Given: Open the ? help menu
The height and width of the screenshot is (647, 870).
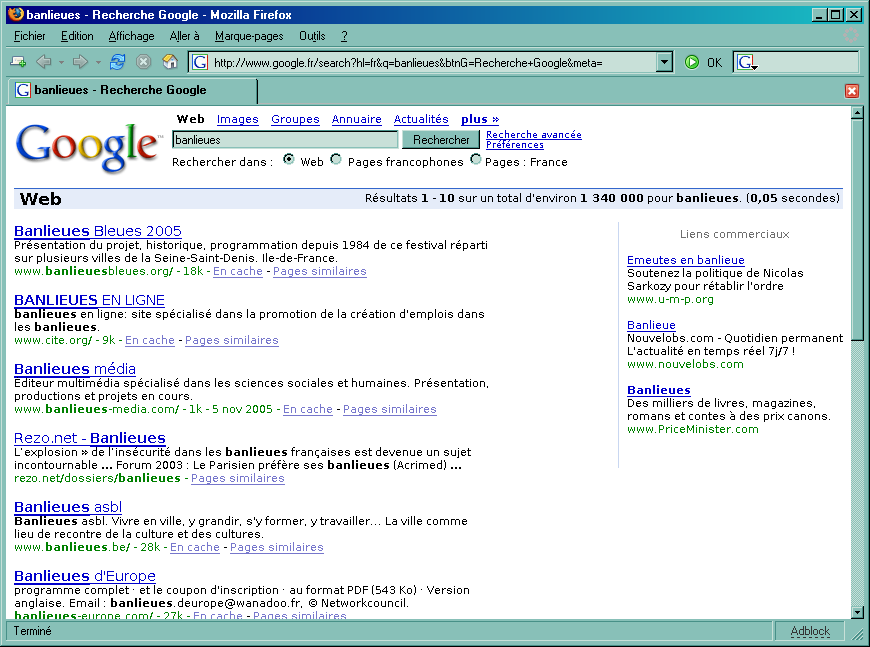Looking at the screenshot, I should pyautogui.click(x=344, y=36).
